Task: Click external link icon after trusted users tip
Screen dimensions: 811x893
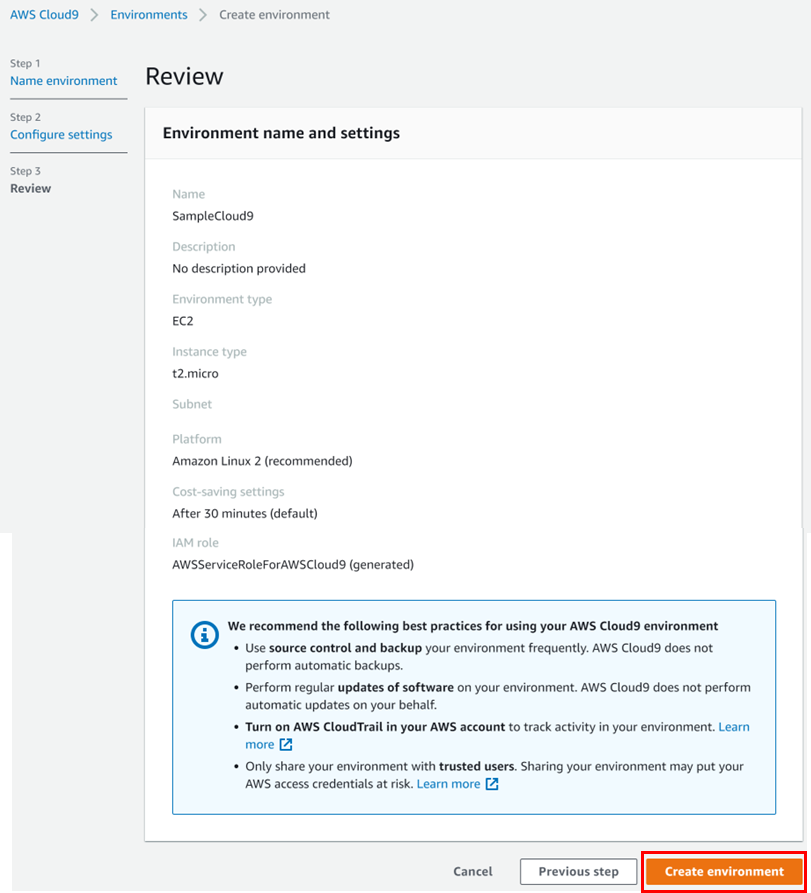Action: click(492, 784)
